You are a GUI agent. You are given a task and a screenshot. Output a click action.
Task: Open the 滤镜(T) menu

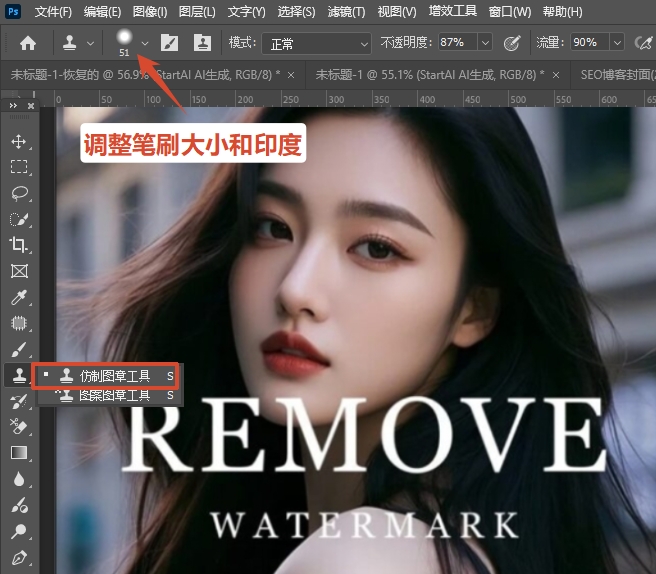(x=346, y=11)
